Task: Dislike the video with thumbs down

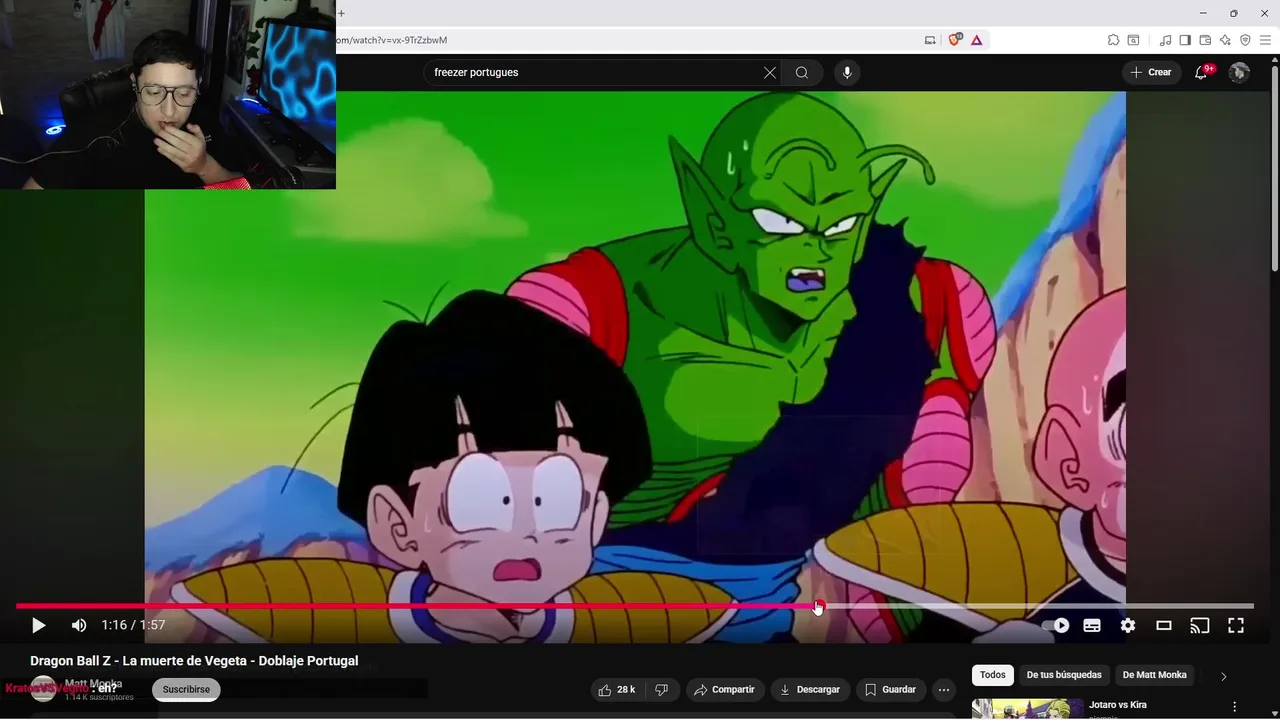Action: 661,690
